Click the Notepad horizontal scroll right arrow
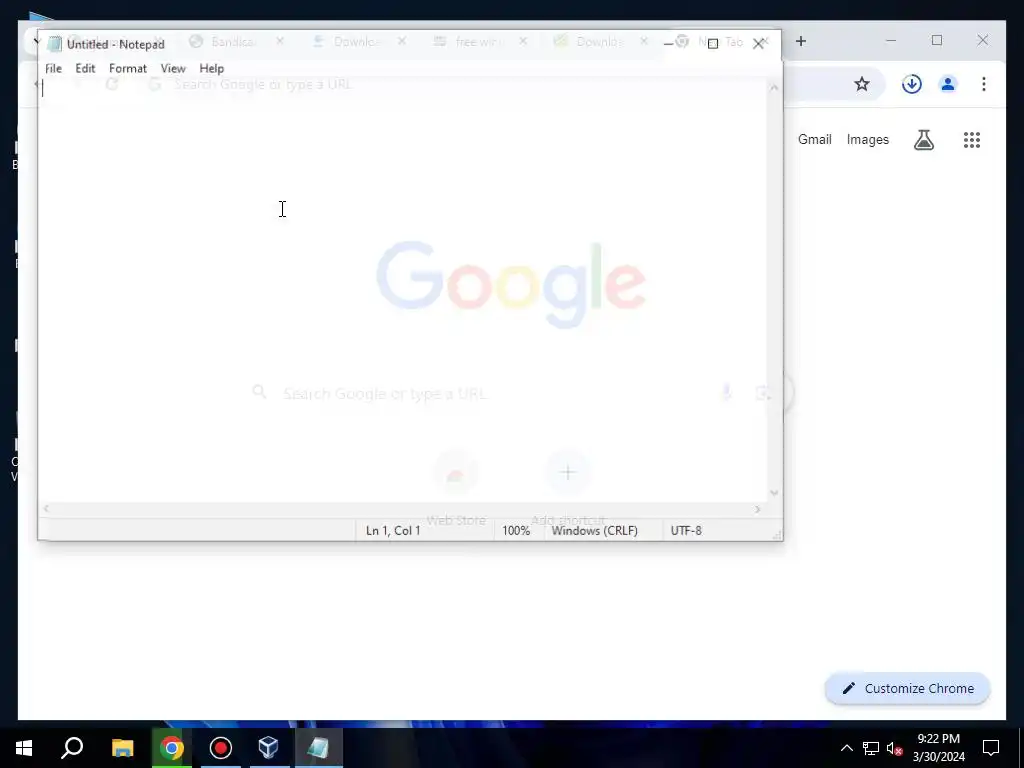This screenshot has width=1024, height=768. click(758, 509)
